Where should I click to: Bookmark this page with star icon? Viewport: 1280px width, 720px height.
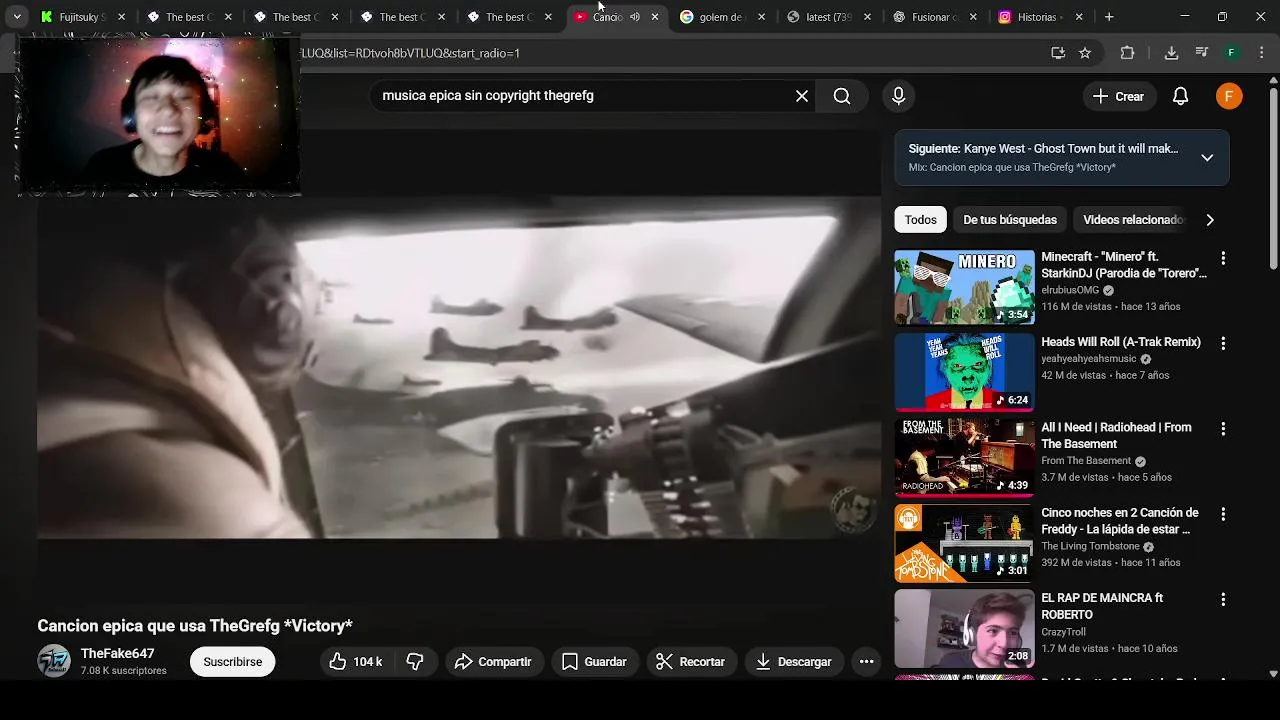click(1085, 53)
